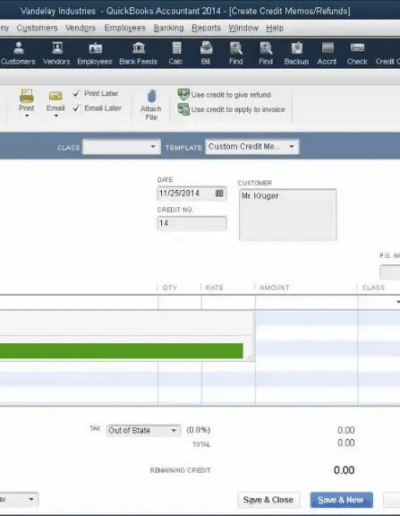Open the Customers center icon
This screenshot has width=400, height=516.
coord(18,53)
